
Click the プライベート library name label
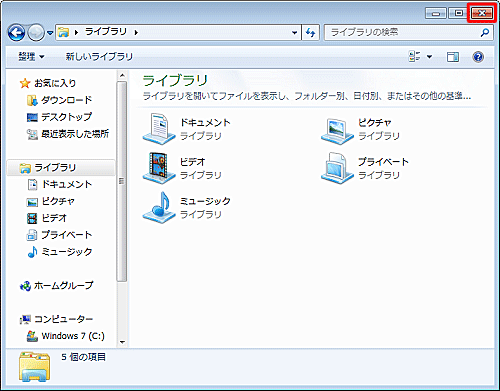(383, 162)
